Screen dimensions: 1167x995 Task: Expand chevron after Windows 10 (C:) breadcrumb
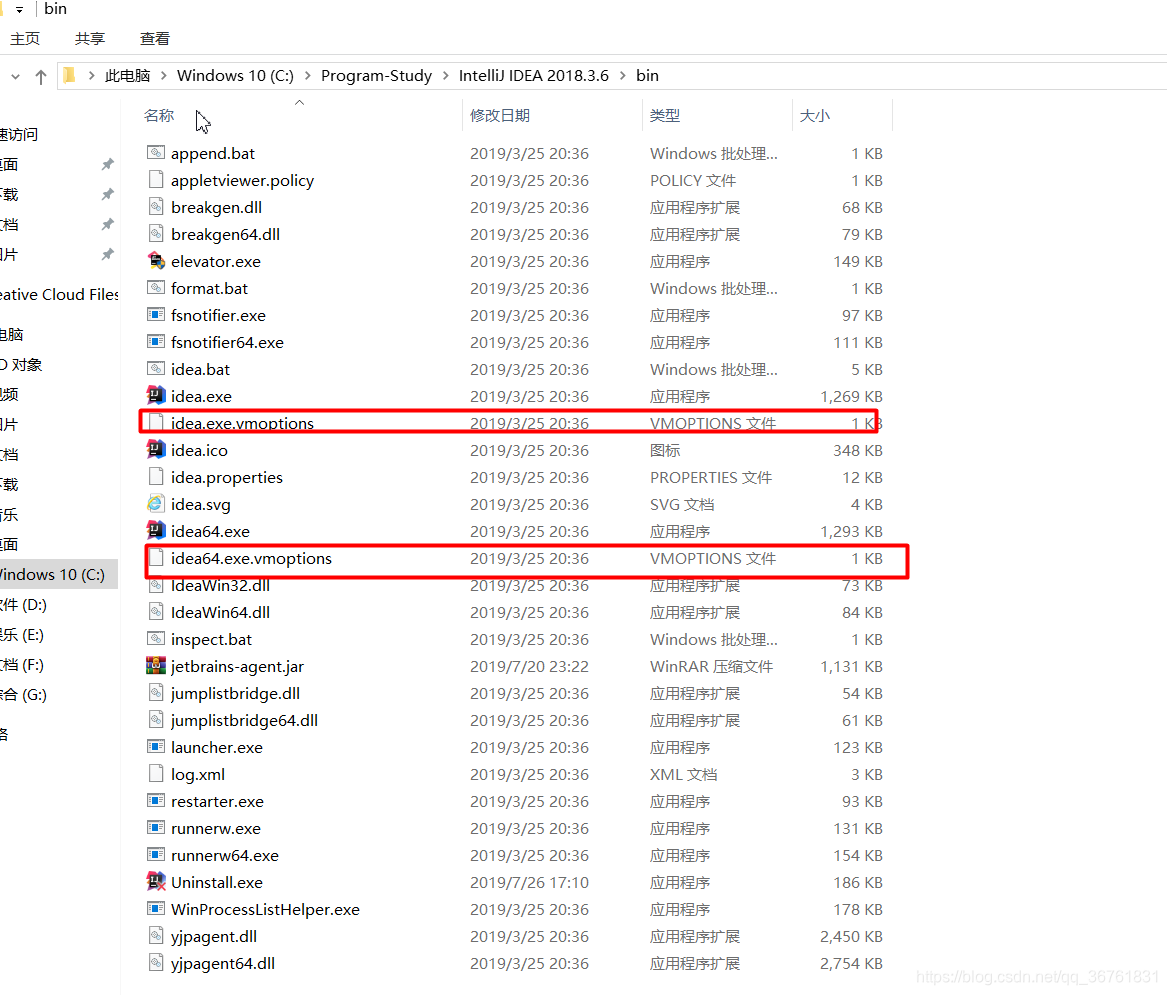(x=307, y=76)
